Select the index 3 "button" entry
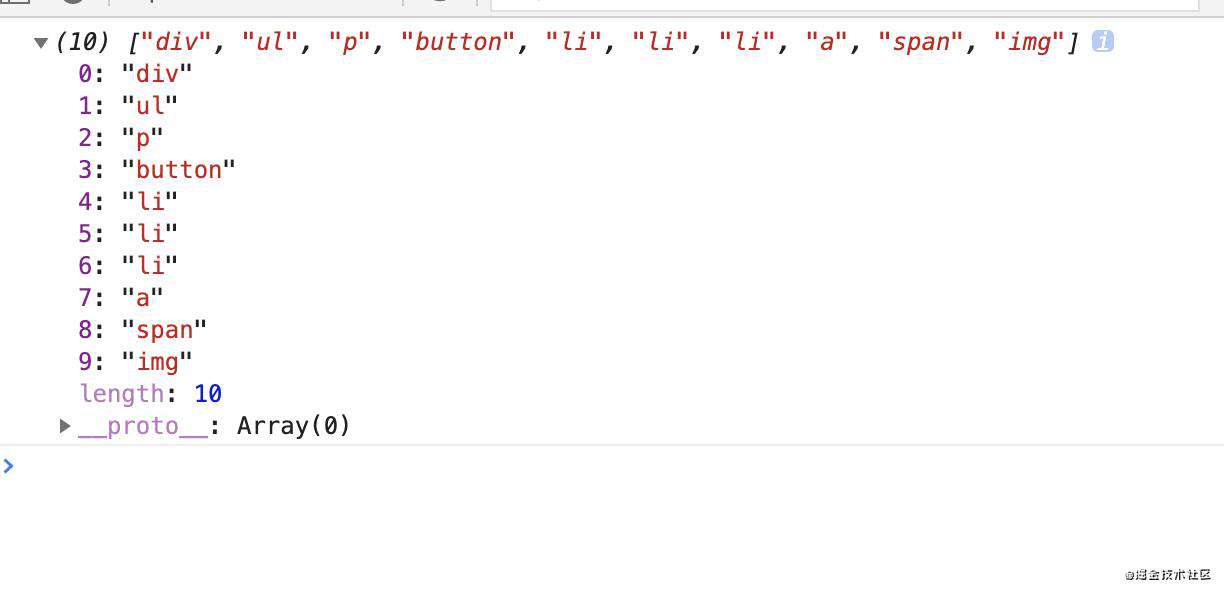 157,169
